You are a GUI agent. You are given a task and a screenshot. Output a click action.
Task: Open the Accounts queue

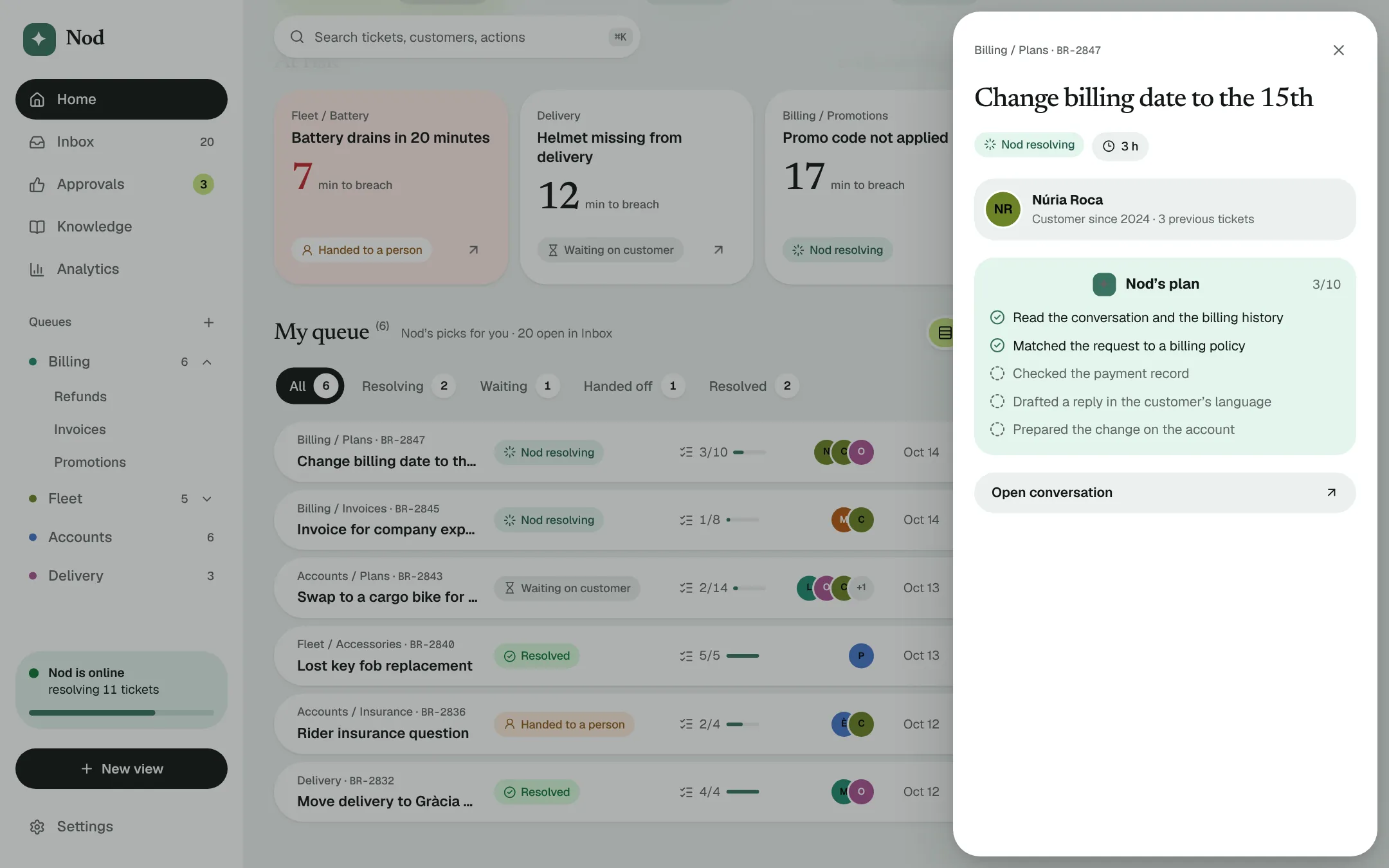pyautogui.click(x=122, y=537)
